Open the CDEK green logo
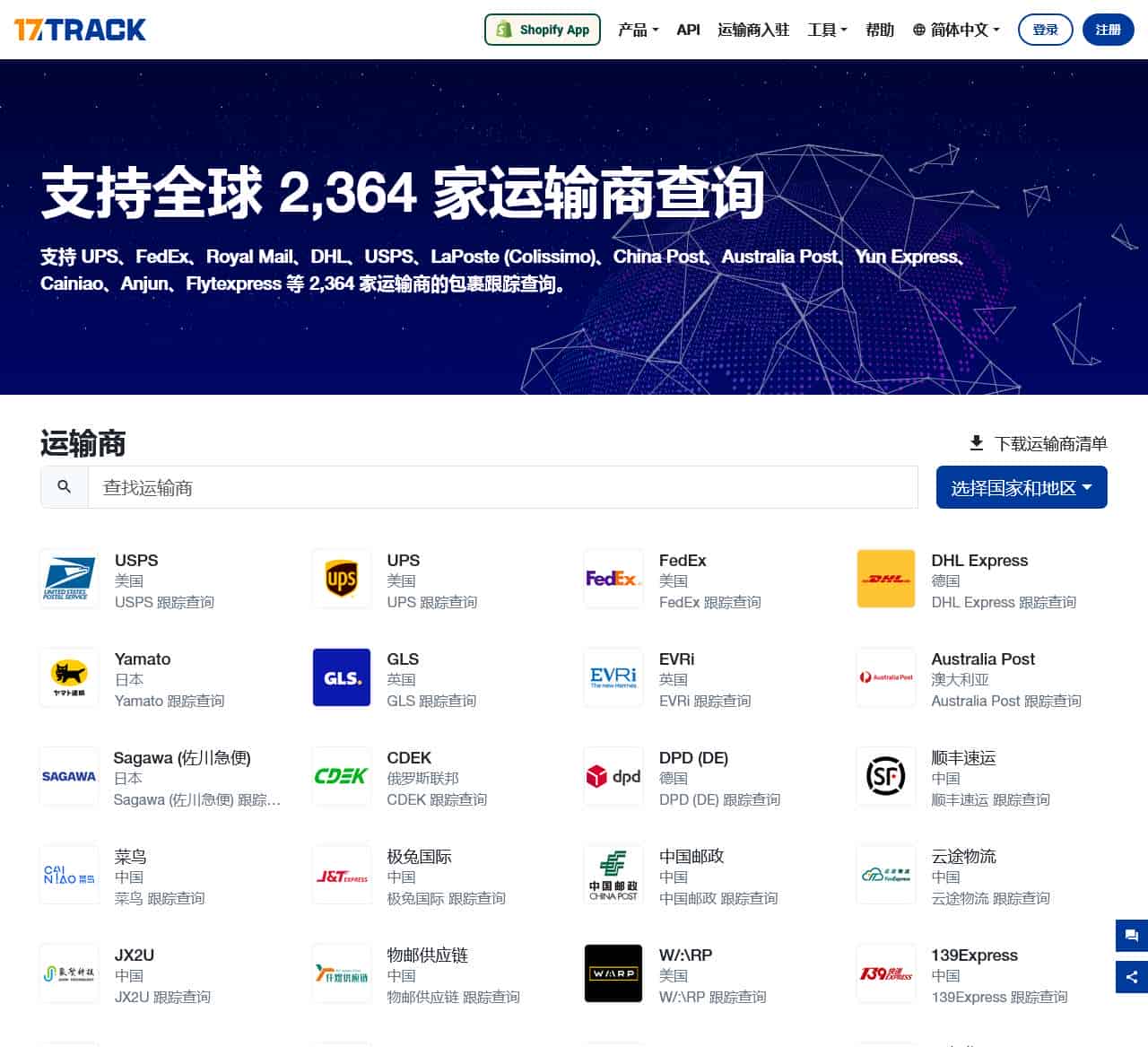The width and height of the screenshot is (1148, 1047). coord(342,776)
